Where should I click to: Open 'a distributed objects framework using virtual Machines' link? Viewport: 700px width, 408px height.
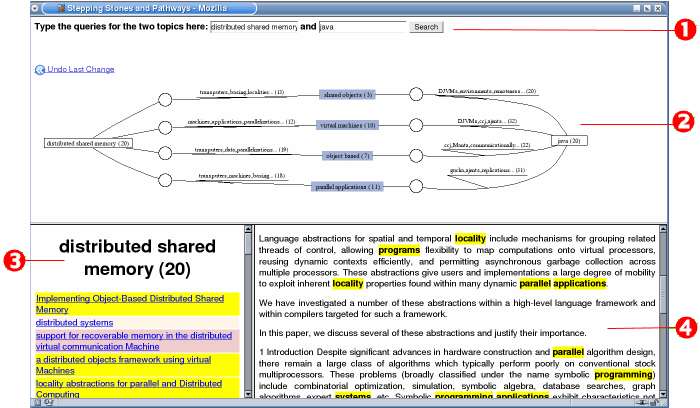124,365
